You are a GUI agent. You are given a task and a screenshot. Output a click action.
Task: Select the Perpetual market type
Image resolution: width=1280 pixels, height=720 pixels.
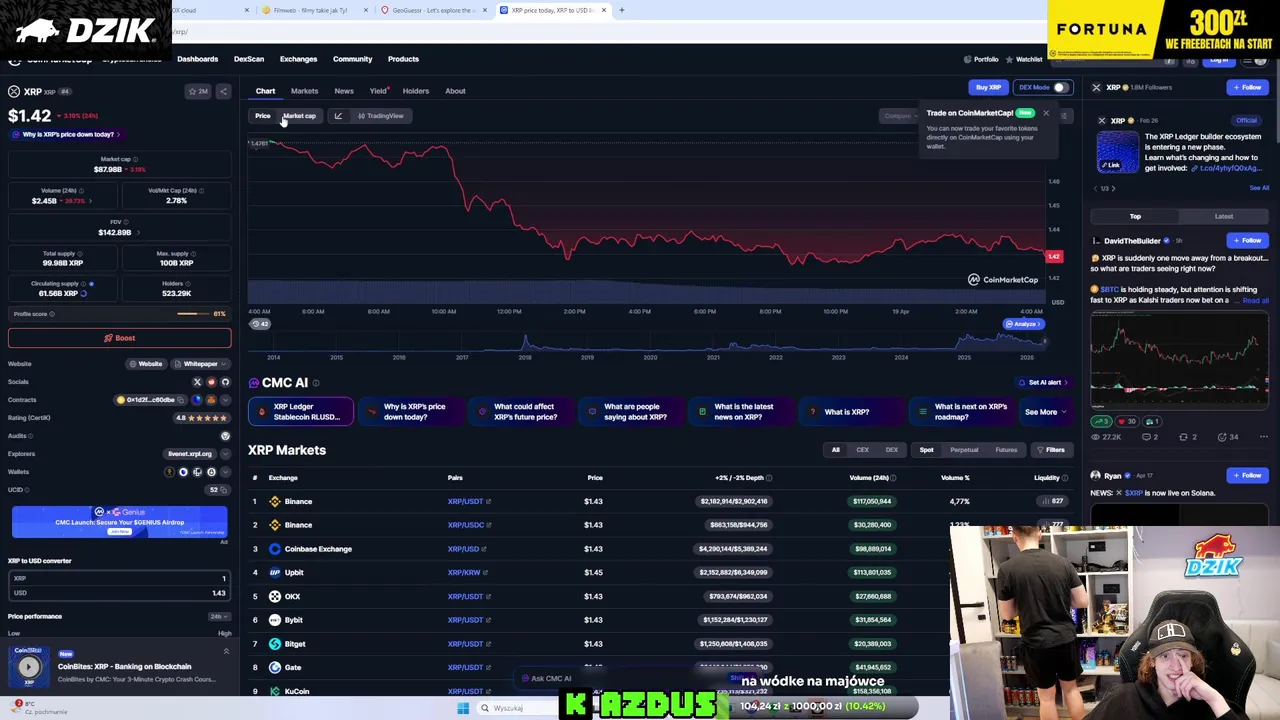pyautogui.click(x=964, y=450)
